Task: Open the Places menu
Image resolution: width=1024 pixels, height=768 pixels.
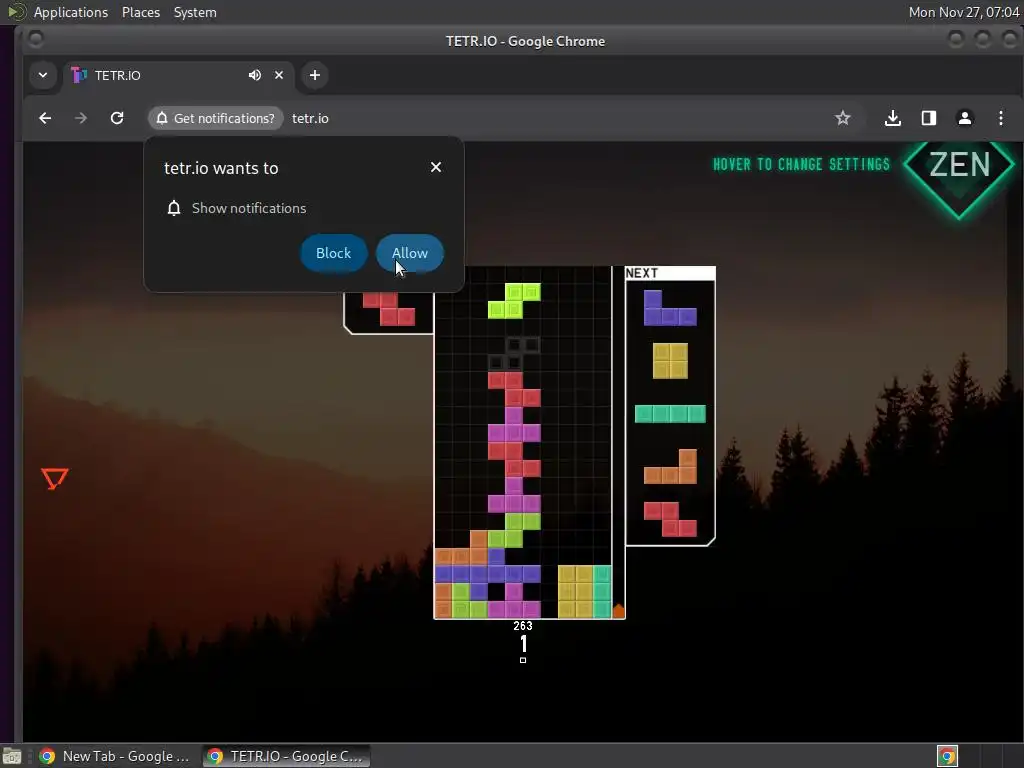Action: tap(141, 12)
